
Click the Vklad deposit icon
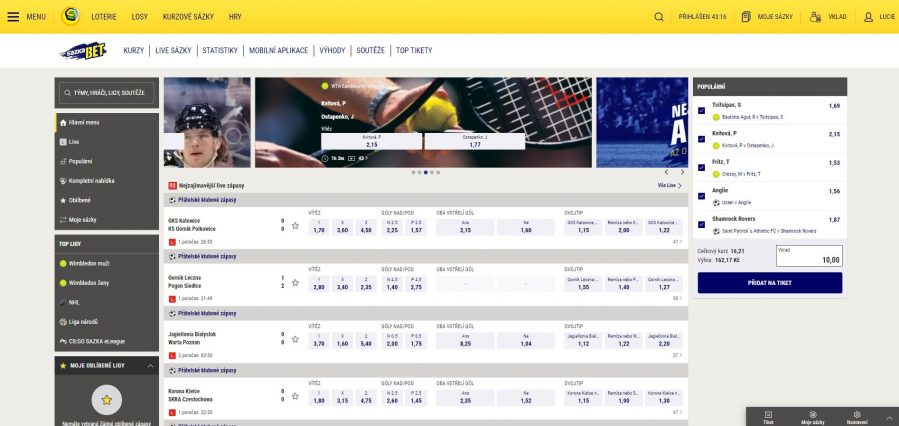[816, 17]
